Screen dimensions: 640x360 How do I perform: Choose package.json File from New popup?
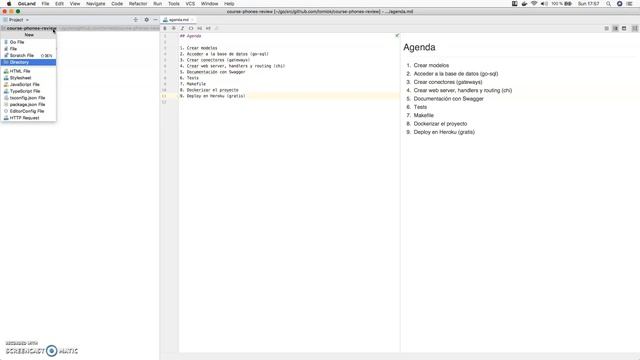click(29, 104)
